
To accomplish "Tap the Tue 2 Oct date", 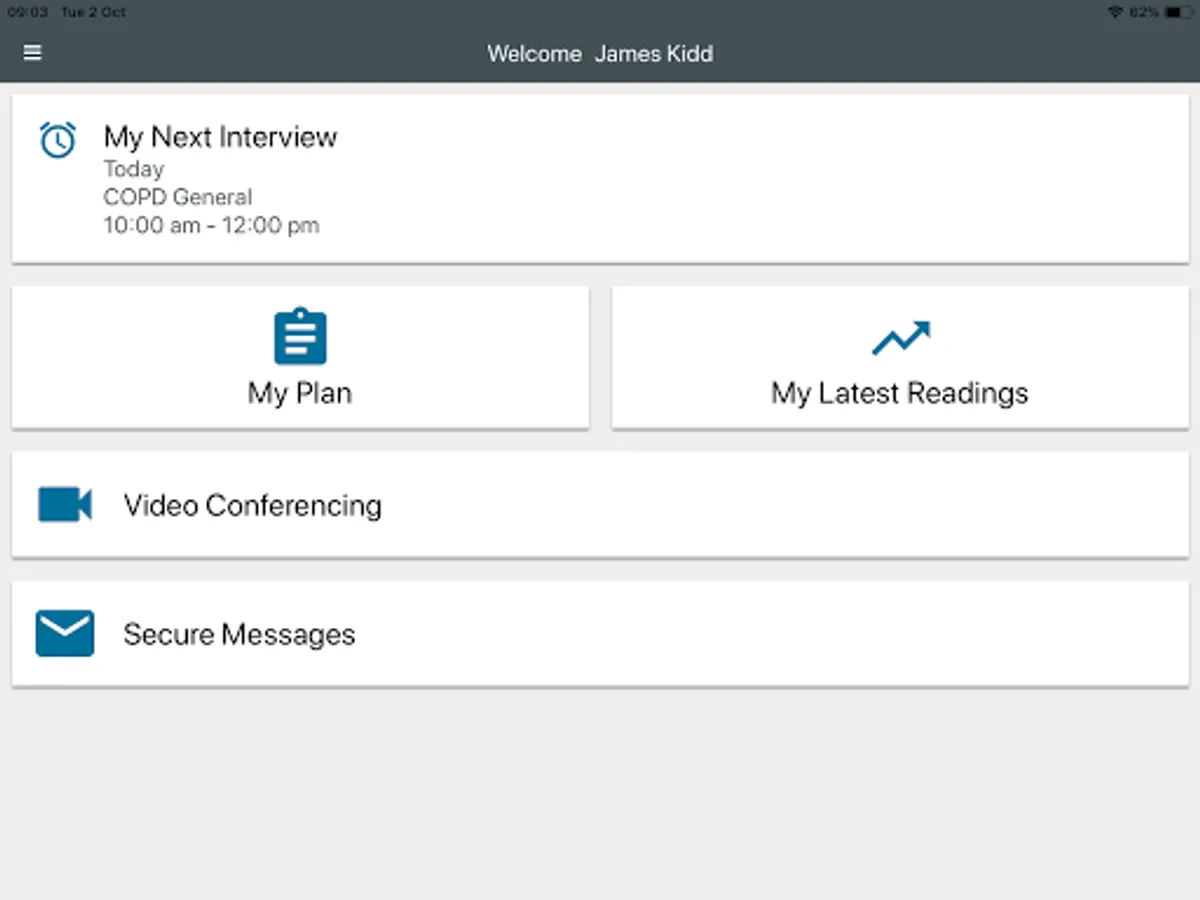I will (x=93, y=12).
